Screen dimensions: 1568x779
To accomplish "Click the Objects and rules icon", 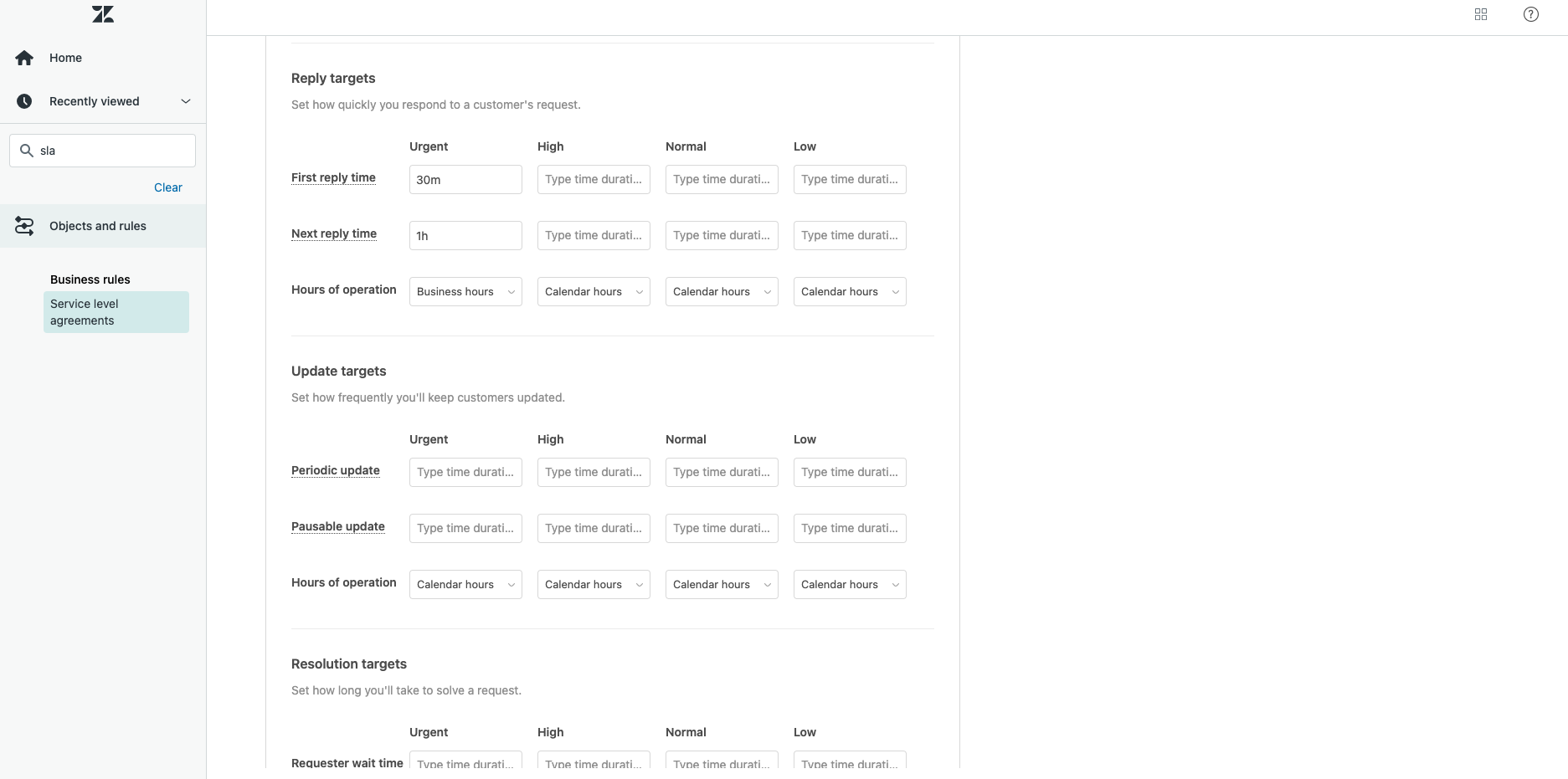I will coord(24,226).
